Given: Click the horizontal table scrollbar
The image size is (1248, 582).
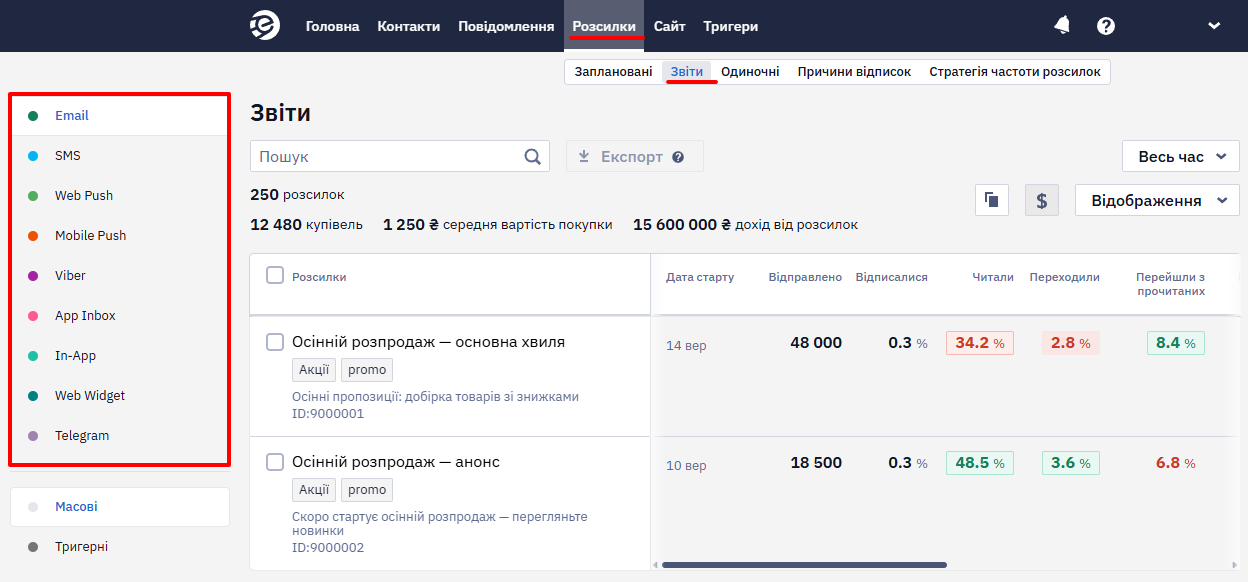Looking at the screenshot, I should [804, 565].
